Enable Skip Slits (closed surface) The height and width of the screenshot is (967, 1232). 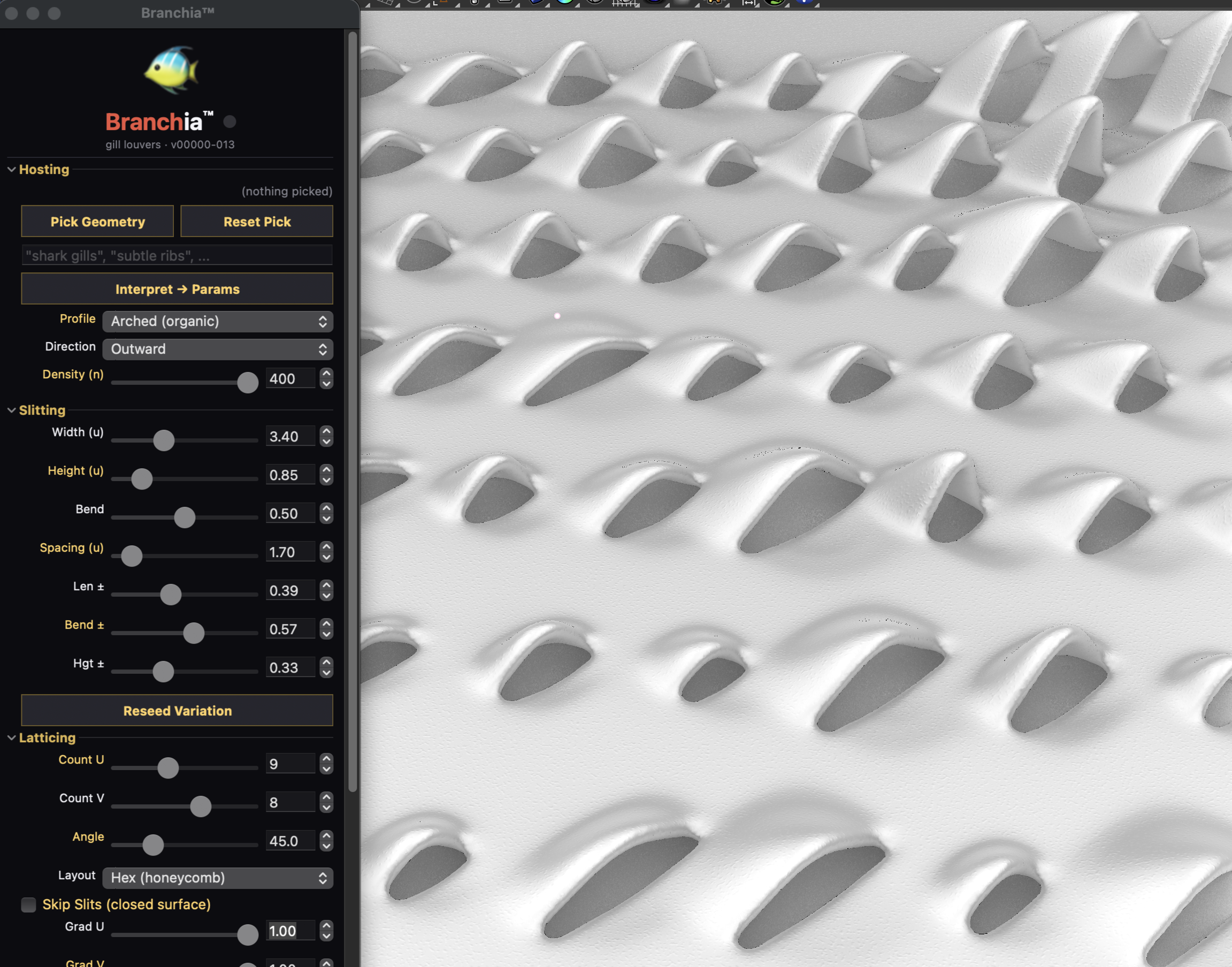coord(29,904)
